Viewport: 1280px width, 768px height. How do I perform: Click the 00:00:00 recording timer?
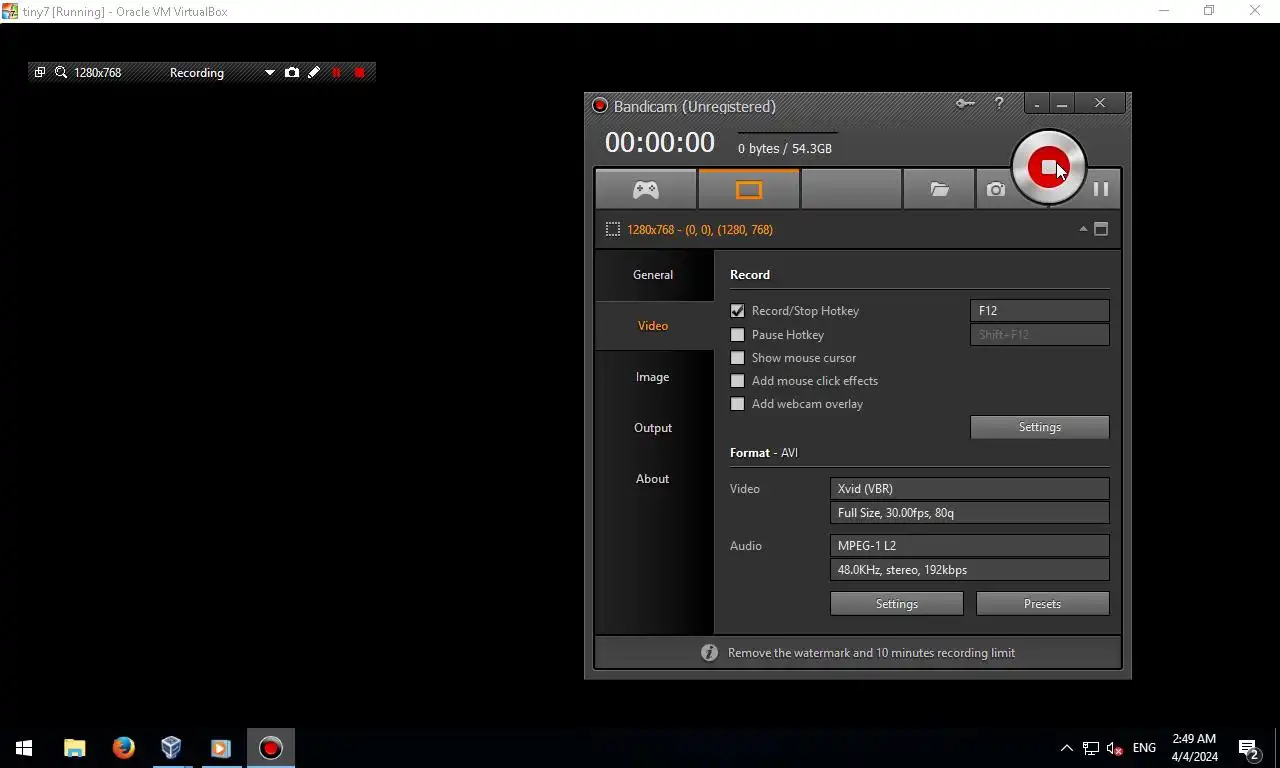(660, 143)
